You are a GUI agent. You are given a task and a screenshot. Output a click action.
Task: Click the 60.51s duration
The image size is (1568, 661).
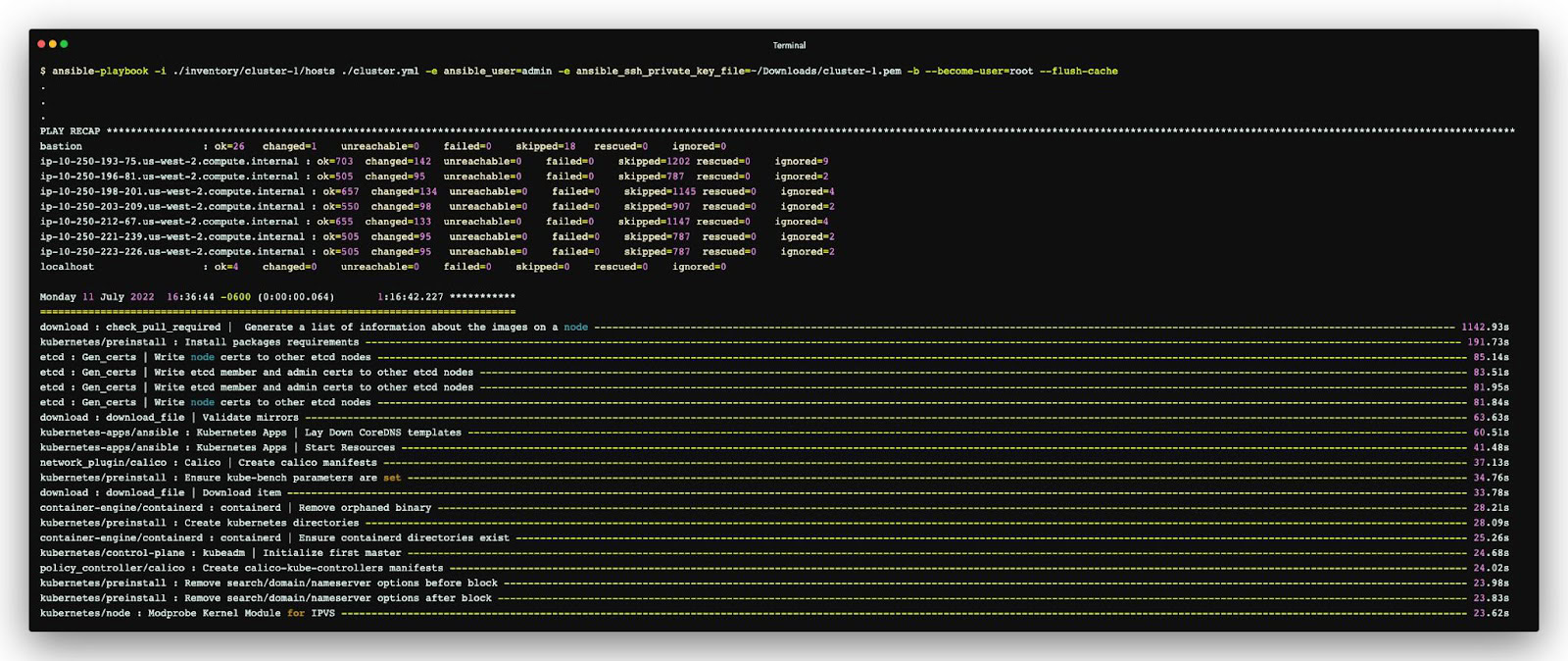1491,432
